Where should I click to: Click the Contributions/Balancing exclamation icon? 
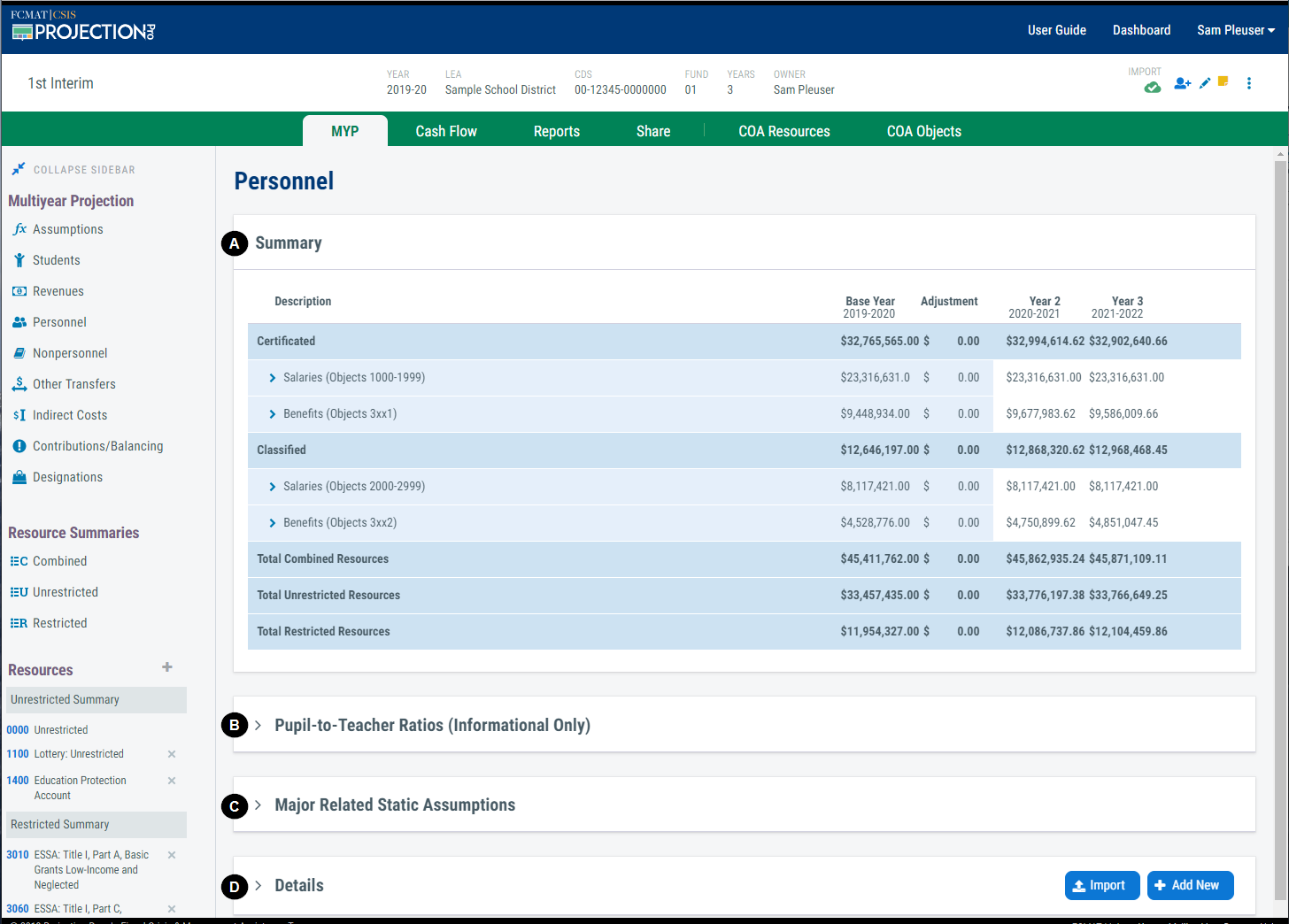(x=19, y=446)
